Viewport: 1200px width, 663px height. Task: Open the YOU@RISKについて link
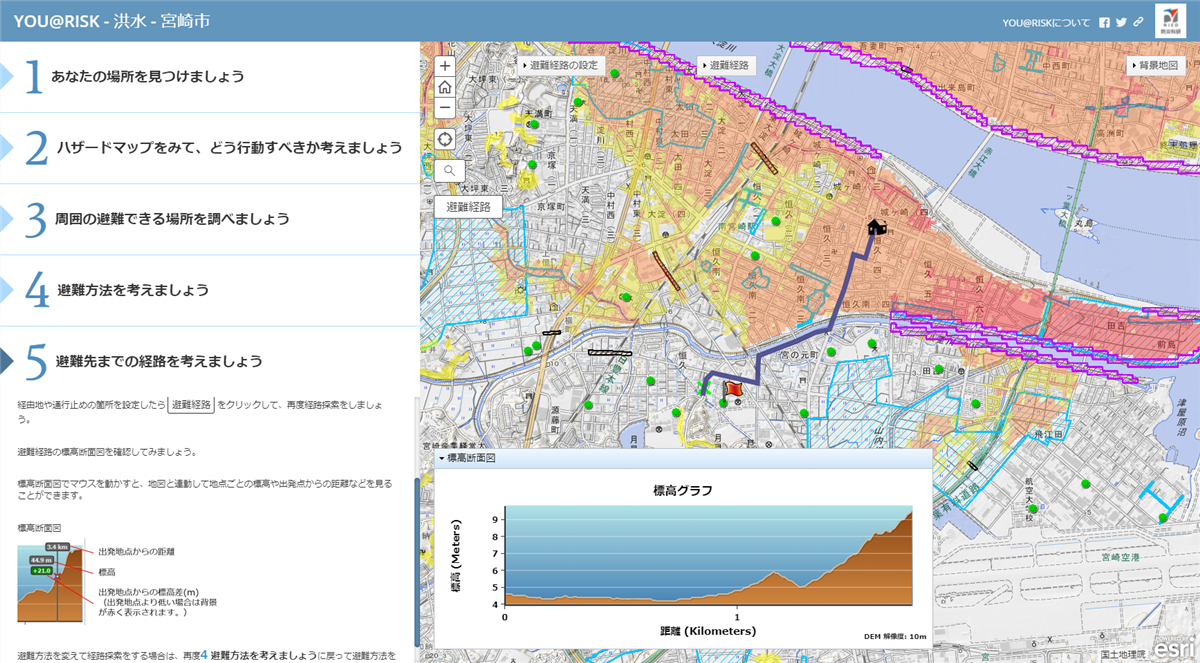pos(1046,22)
